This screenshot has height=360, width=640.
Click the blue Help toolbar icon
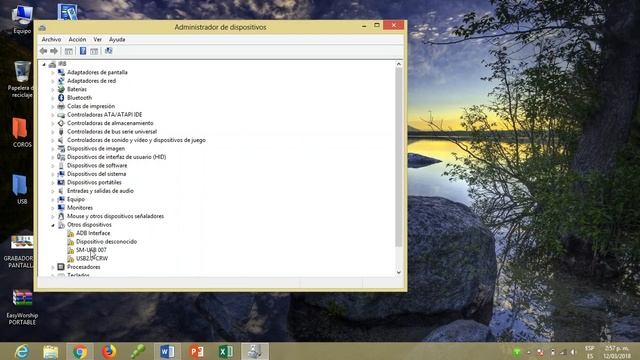tap(83, 51)
